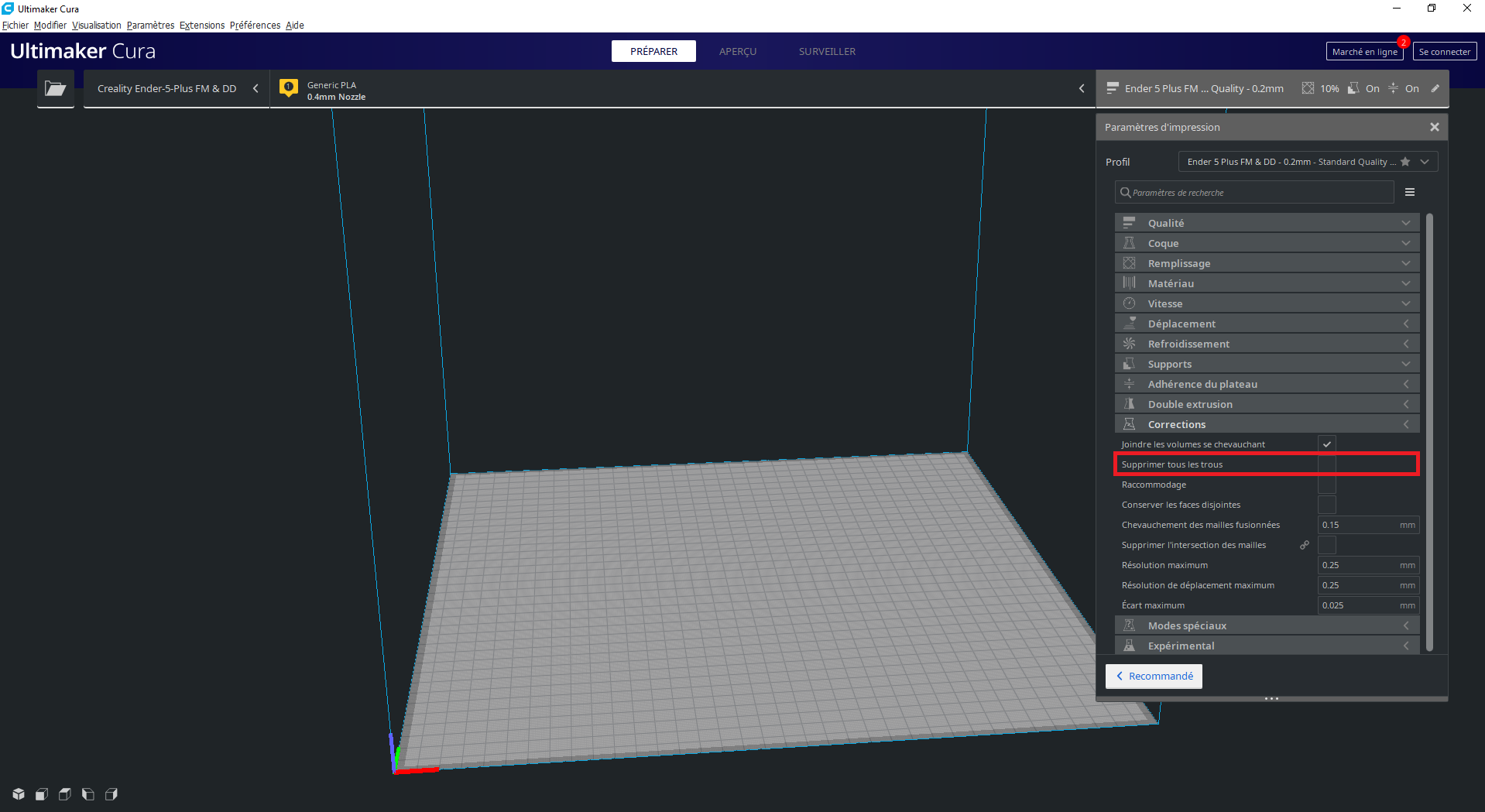Screen dimensions: 1485x812
Task: Enable Supprimer tous les trous checkbox
Action: (1327, 464)
